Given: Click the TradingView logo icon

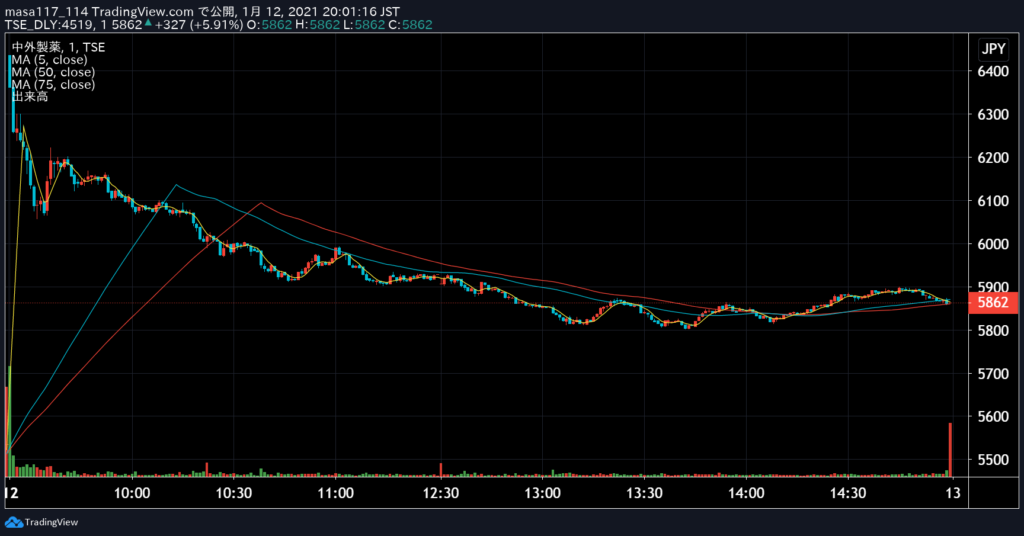Looking at the screenshot, I should (x=14, y=522).
